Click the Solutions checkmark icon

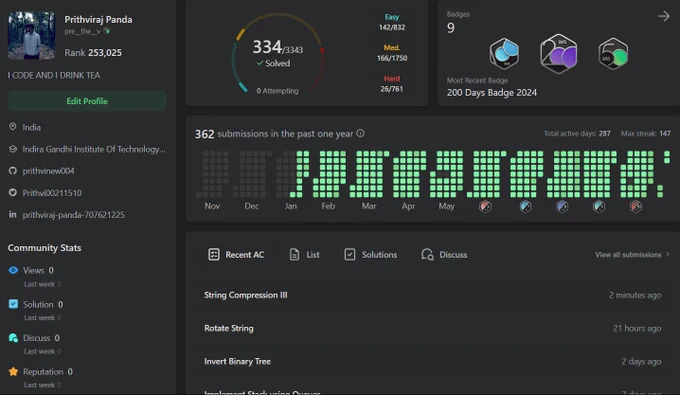[x=350, y=255]
